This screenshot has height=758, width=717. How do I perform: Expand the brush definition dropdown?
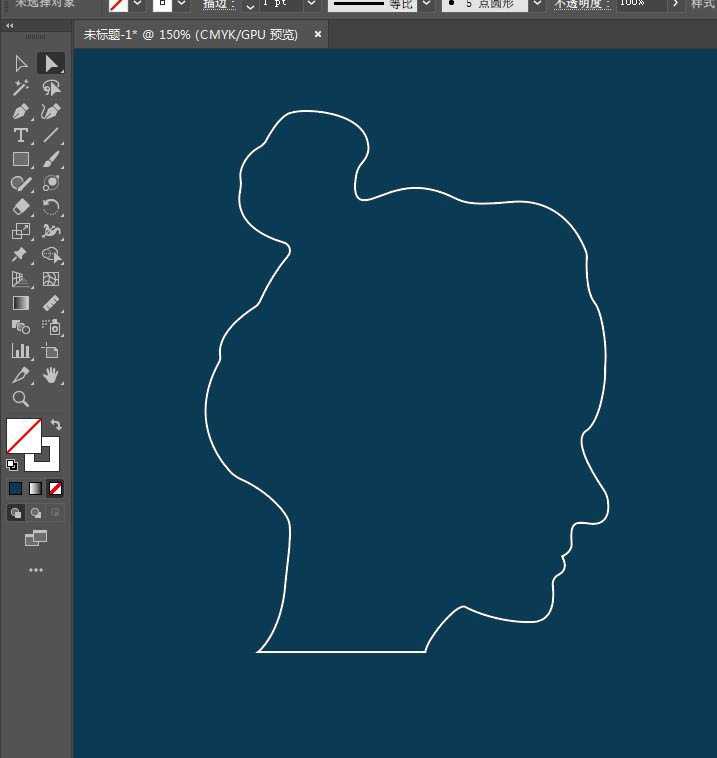(537, 5)
